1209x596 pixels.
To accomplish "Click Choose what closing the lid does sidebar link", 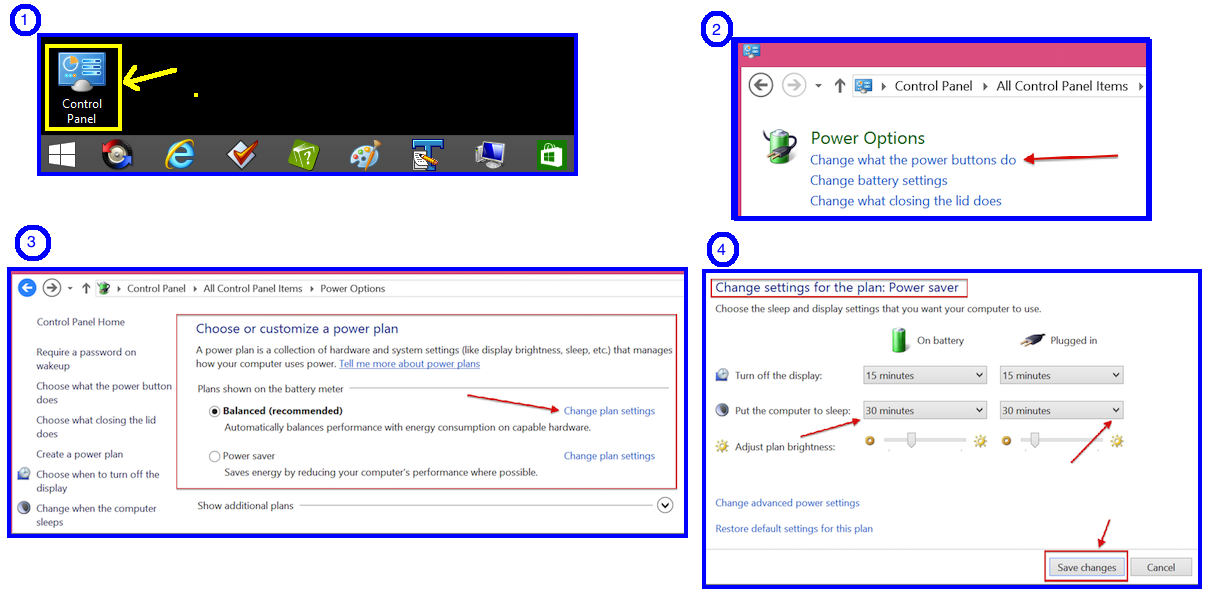I will coord(96,427).
